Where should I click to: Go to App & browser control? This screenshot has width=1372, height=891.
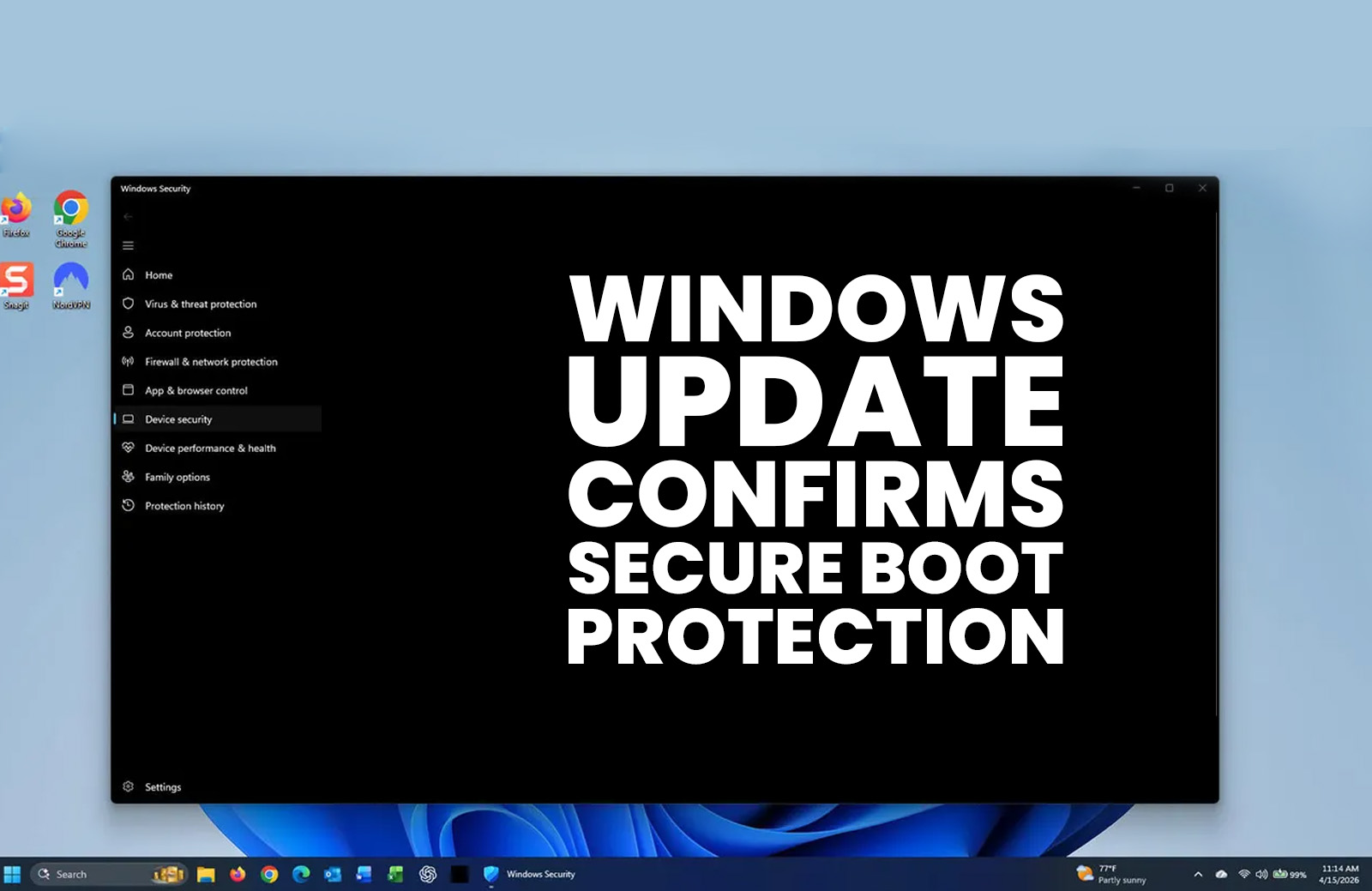[196, 391]
